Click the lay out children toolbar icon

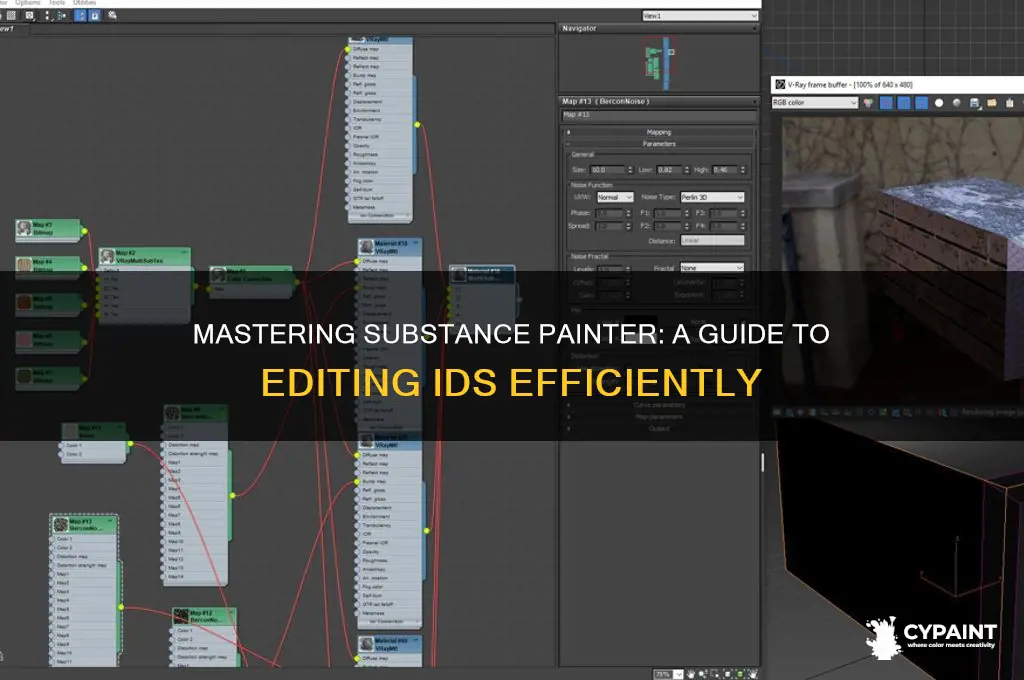62,15
